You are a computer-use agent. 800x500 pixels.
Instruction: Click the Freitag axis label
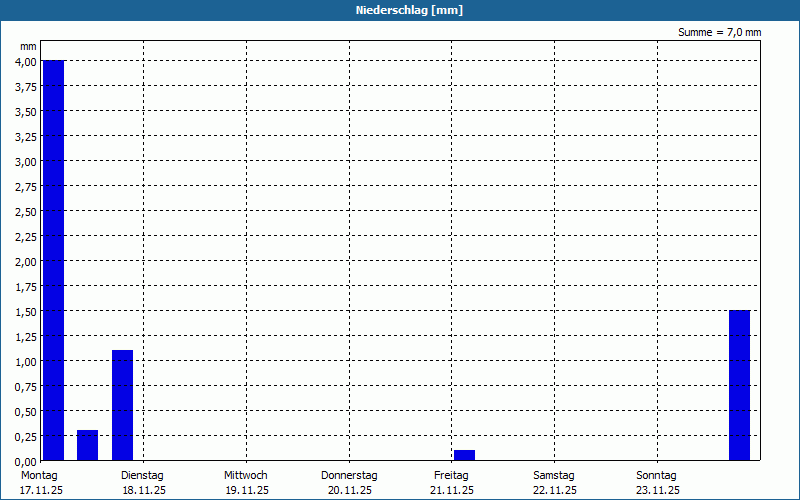451,476
